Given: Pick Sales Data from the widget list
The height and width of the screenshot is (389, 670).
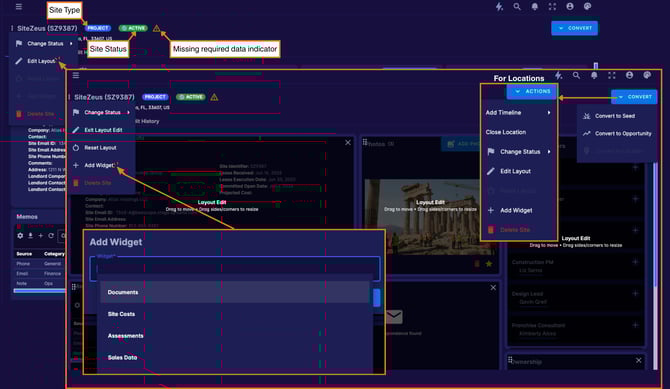Looking at the screenshot, I should pos(235,358).
